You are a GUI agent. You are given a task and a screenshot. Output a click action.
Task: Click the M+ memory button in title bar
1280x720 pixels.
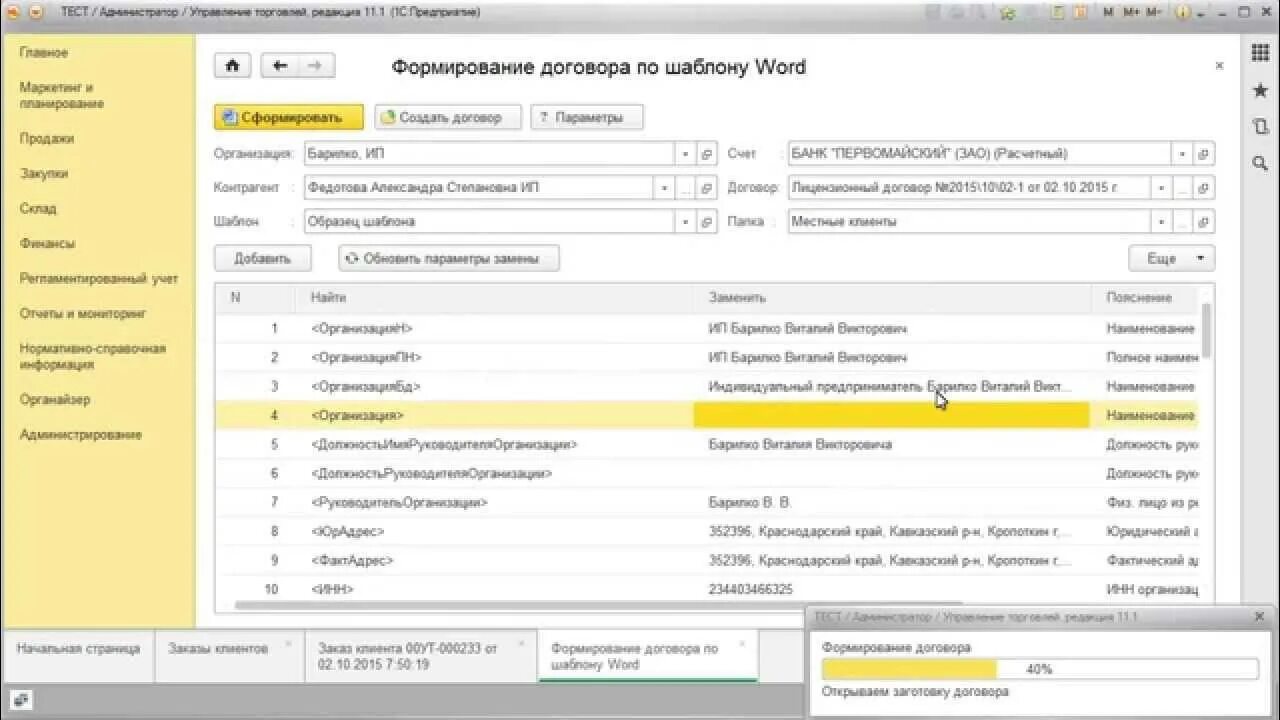(1131, 12)
